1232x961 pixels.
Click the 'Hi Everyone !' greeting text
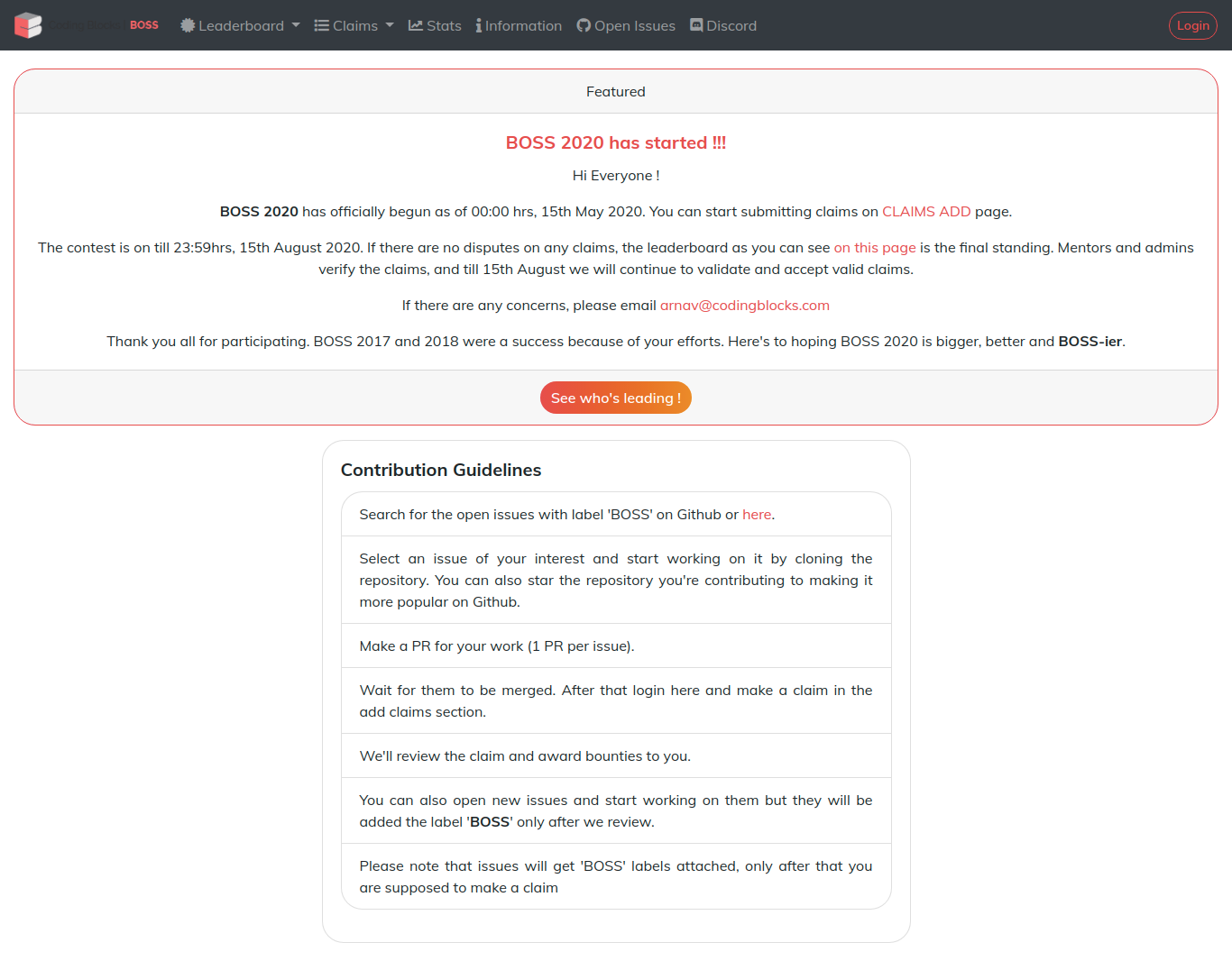coord(616,176)
